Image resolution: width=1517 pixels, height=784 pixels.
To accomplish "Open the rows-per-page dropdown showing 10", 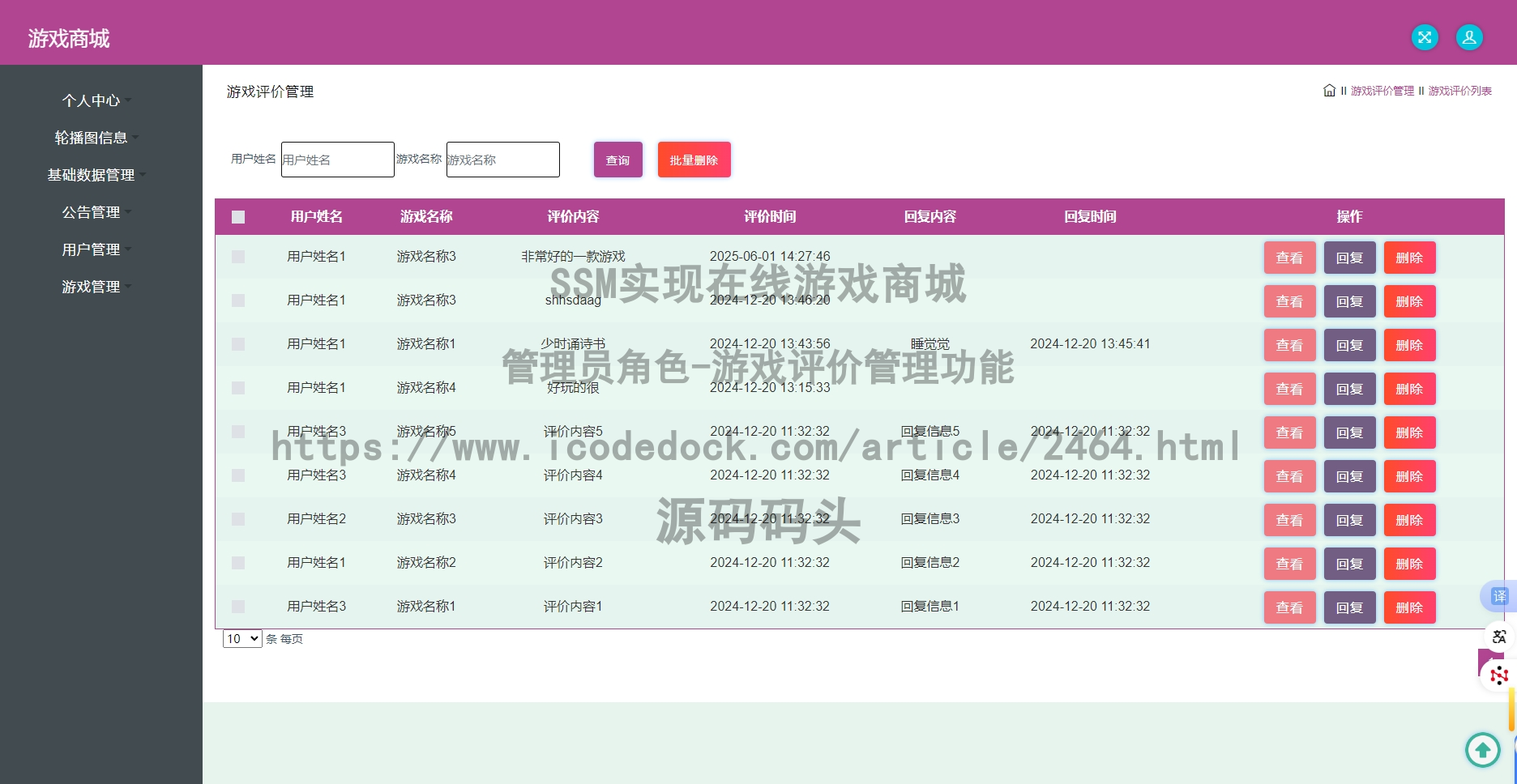I will 242,638.
